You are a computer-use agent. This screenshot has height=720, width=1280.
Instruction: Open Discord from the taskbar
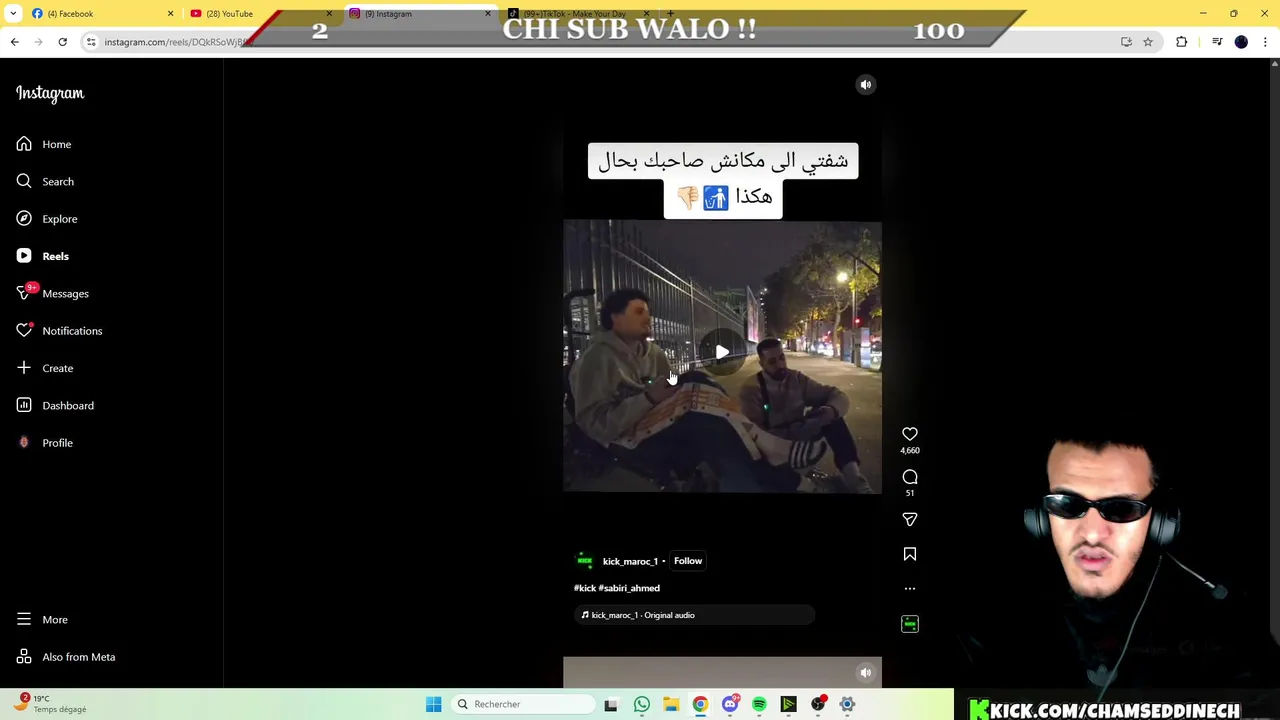[x=730, y=704]
